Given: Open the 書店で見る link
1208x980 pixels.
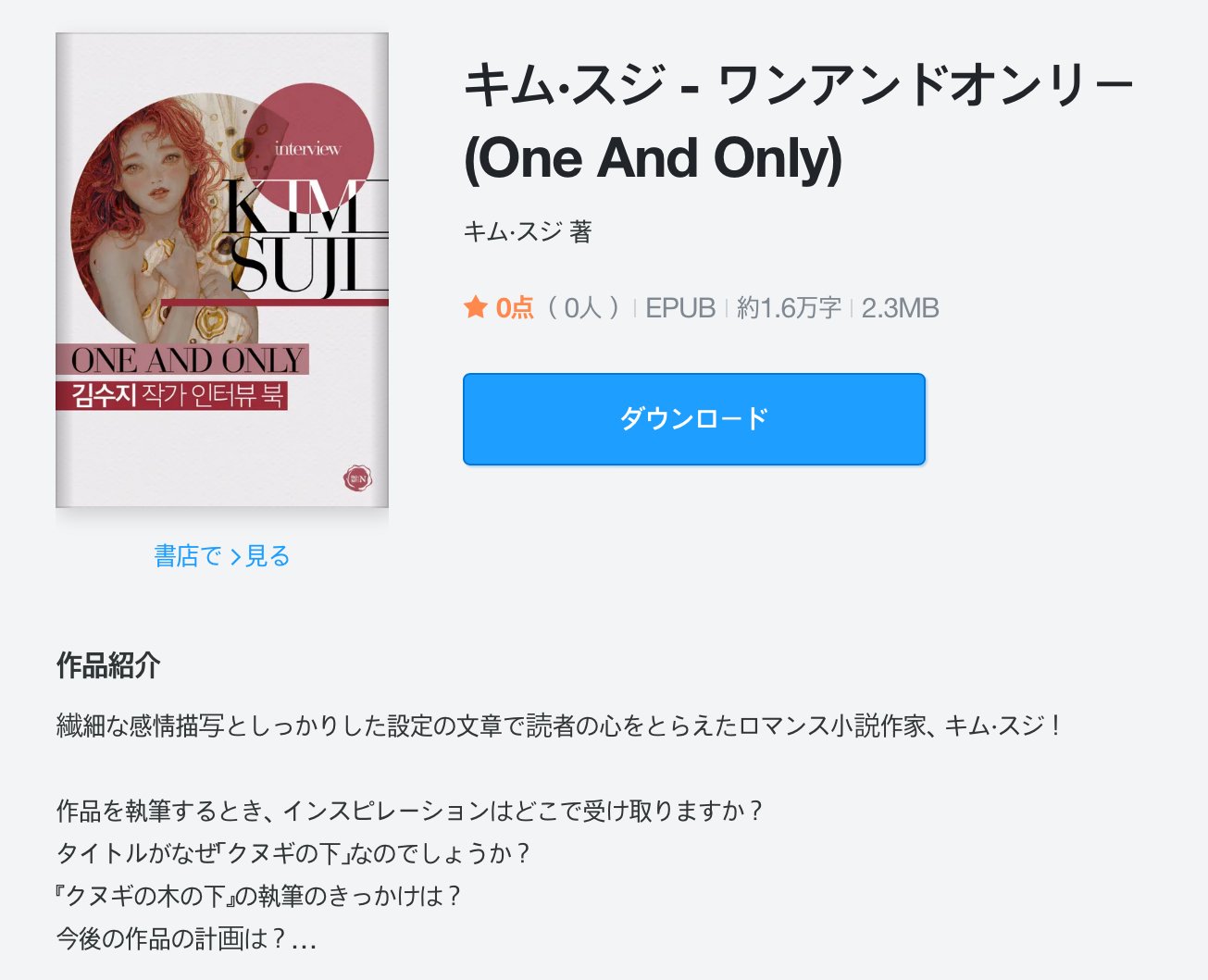Looking at the screenshot, I should 222,555.
